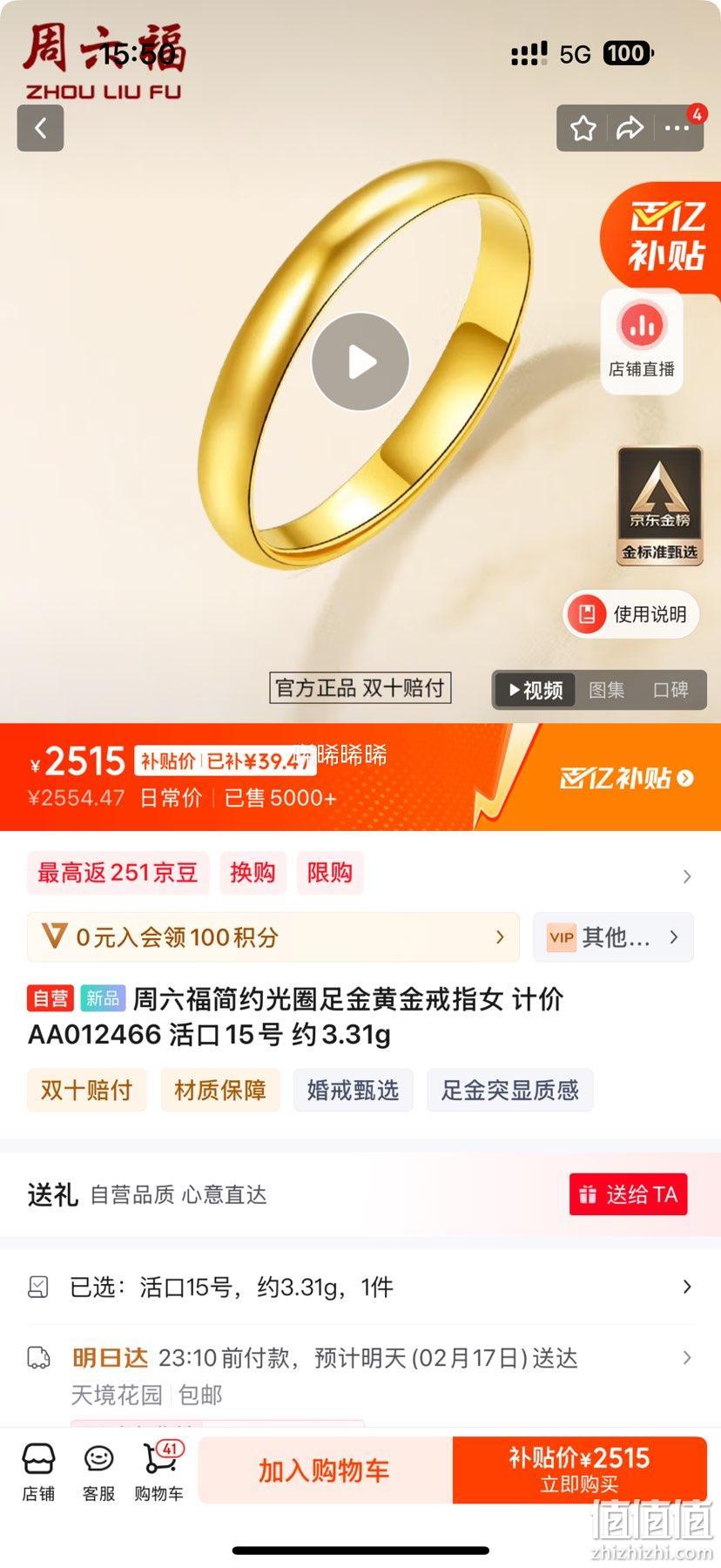The height and width of the screenshot is (1568, 721).
Task: Buy now at 补贴价¥2515
Action: tap(579, 1470)
